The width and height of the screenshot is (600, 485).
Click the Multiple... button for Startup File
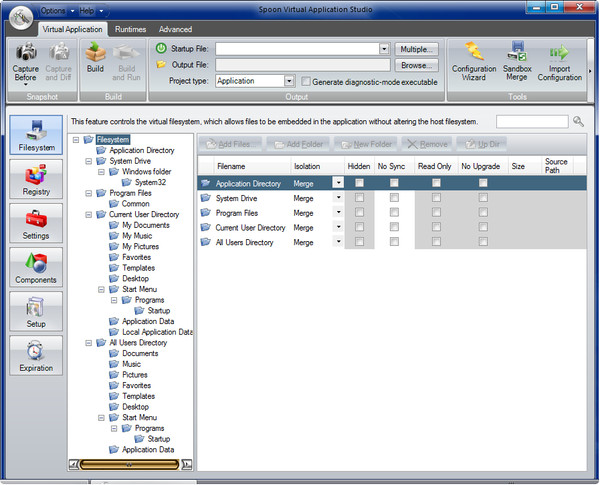pyautogui.click(x=416, y=48)
